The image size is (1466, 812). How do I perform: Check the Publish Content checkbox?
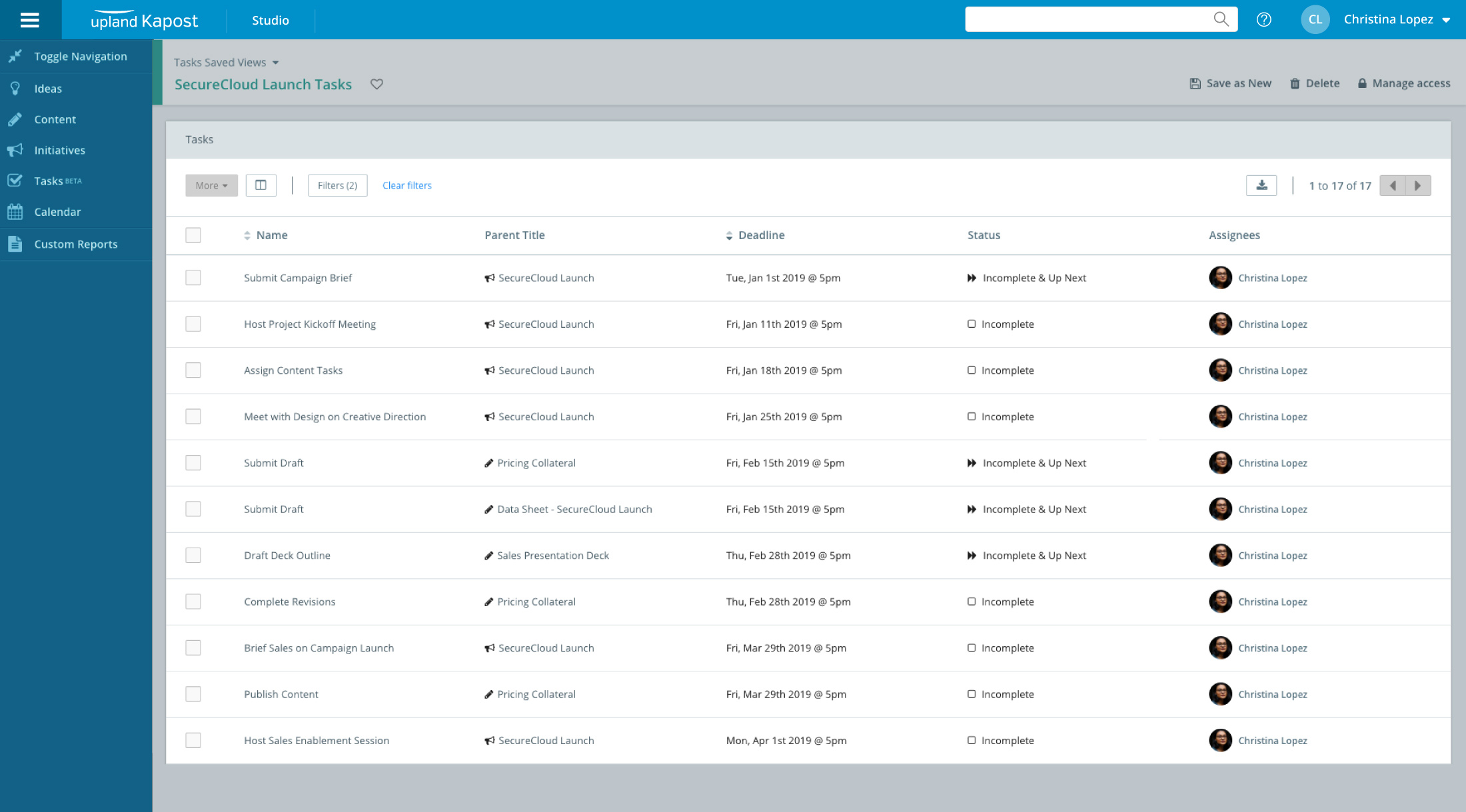coord(193,694)
